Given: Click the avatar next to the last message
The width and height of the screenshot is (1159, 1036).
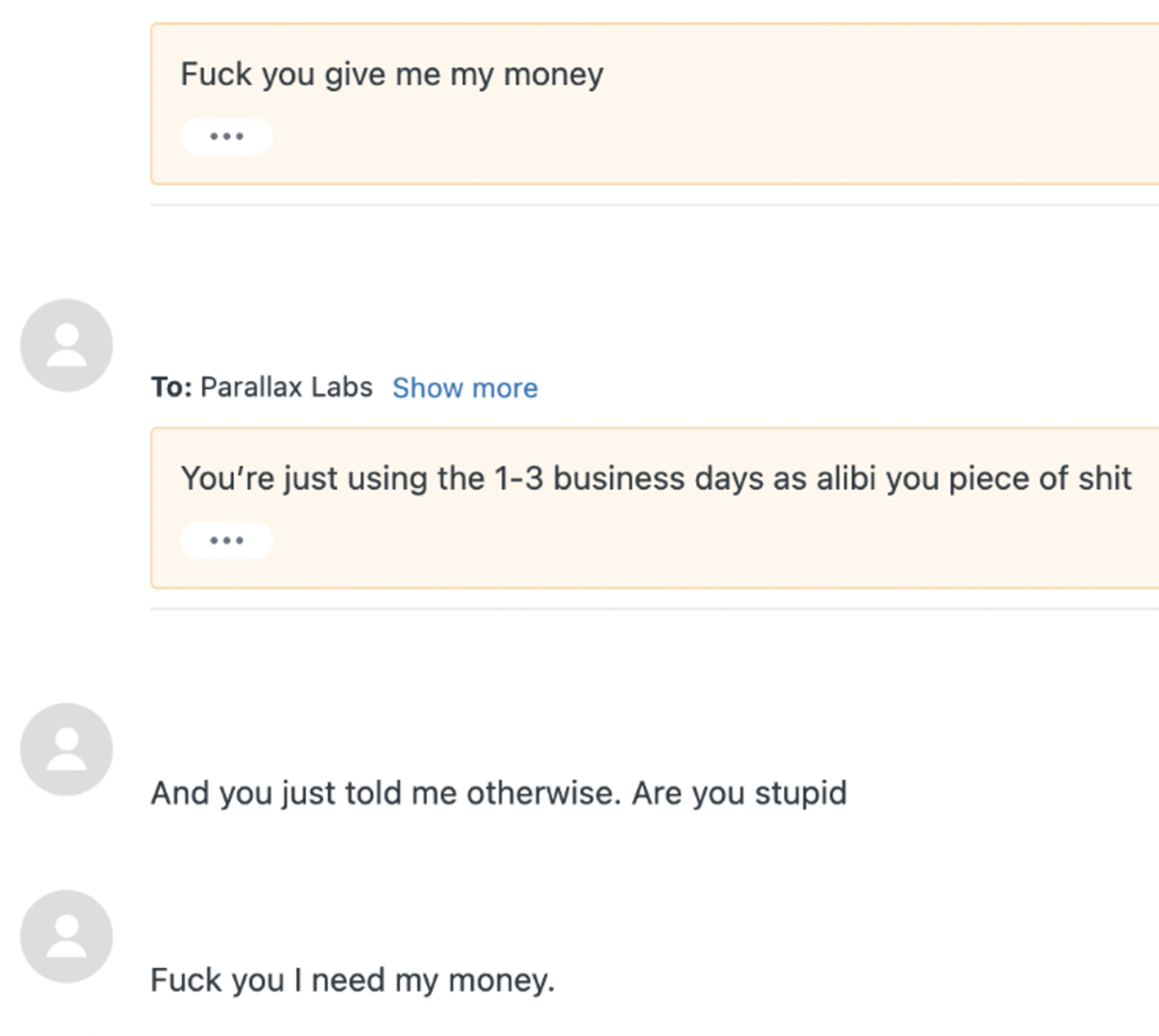Looking at the screenshot, I should click(x=67, y=936).
